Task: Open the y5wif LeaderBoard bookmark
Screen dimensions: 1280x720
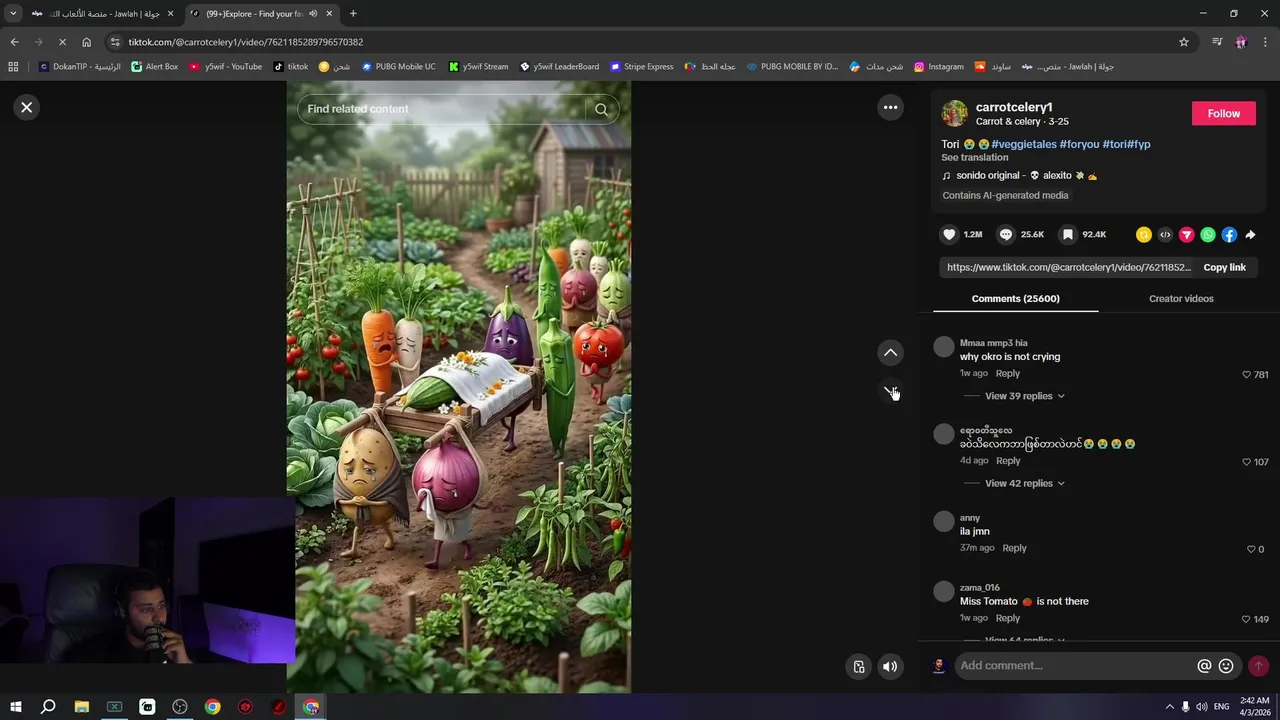Action: 559,67
